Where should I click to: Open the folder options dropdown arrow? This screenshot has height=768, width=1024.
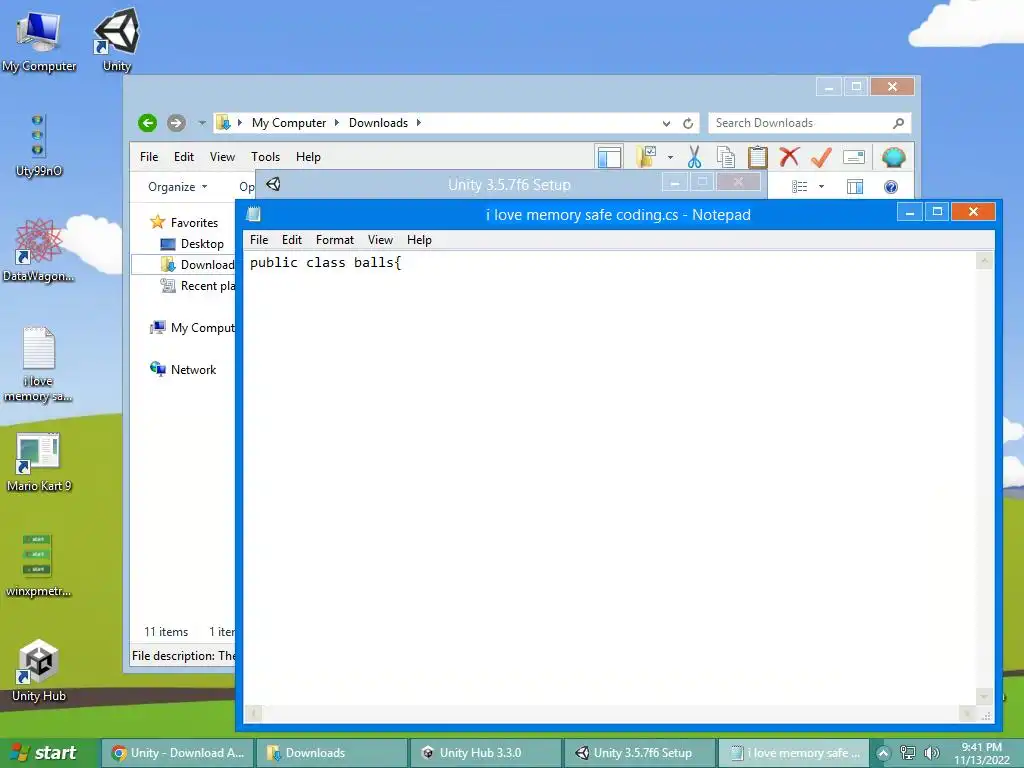670,157
